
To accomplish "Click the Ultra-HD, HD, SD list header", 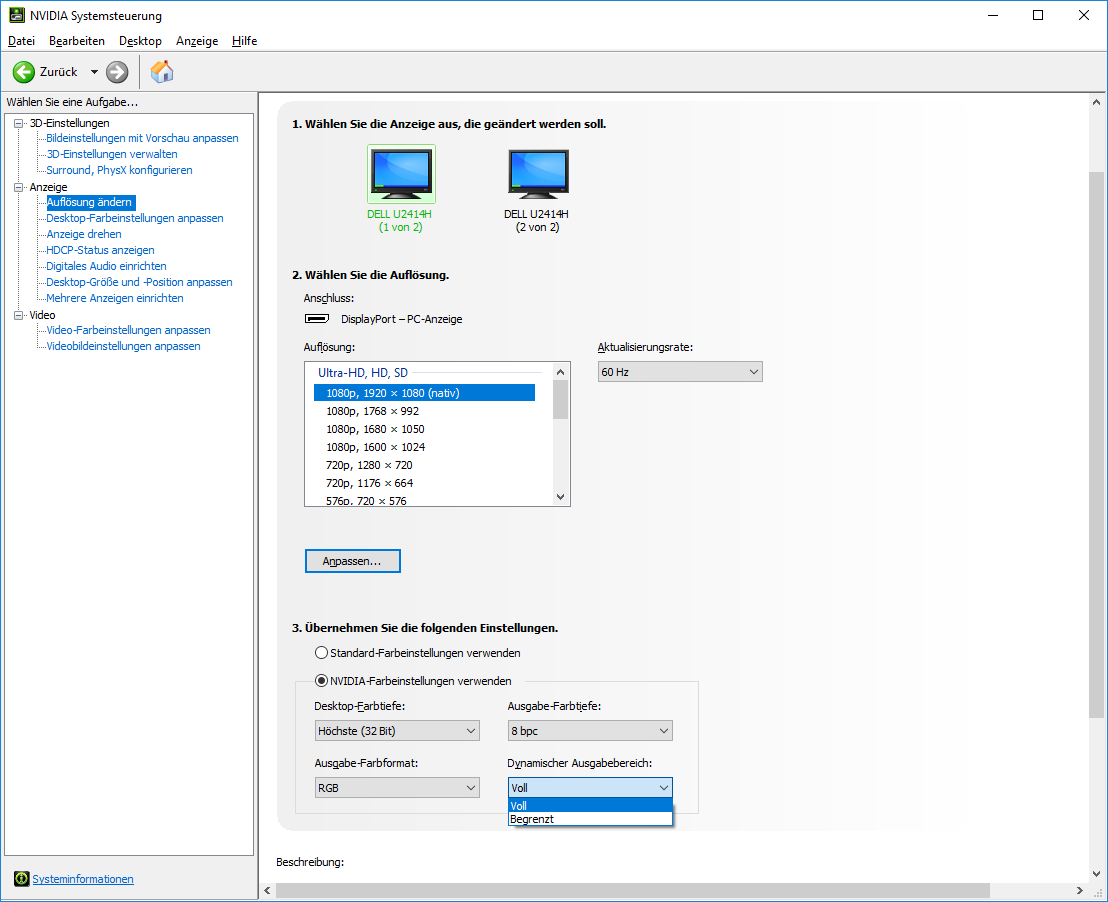I will tap(363, 373).
